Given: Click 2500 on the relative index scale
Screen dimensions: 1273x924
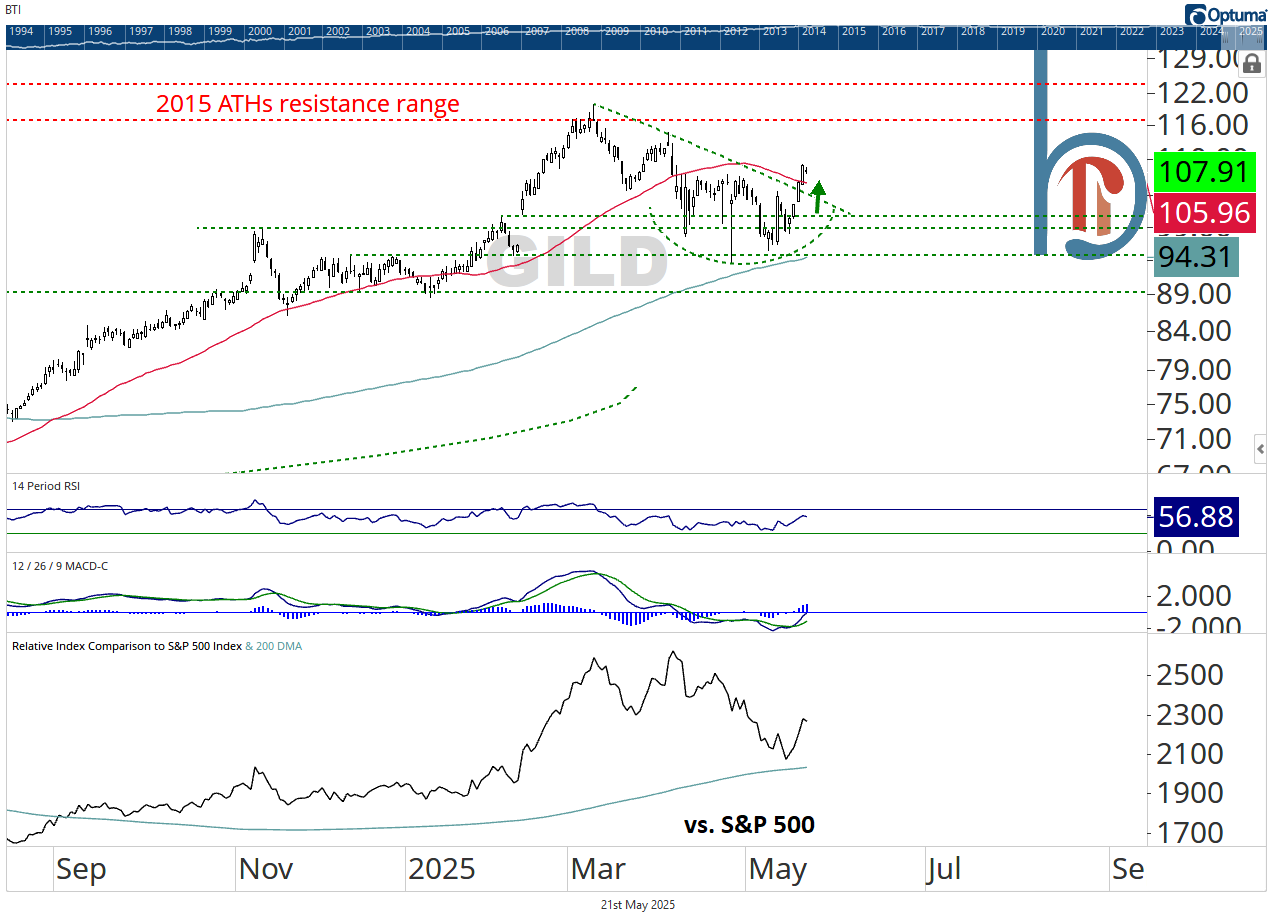Looking at the screenshot, I should [x=1189, y=674].
